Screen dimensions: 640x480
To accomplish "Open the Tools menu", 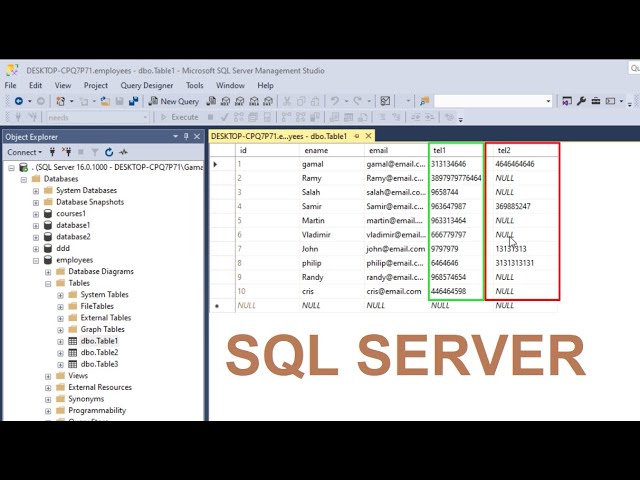I will coord(195,85).
